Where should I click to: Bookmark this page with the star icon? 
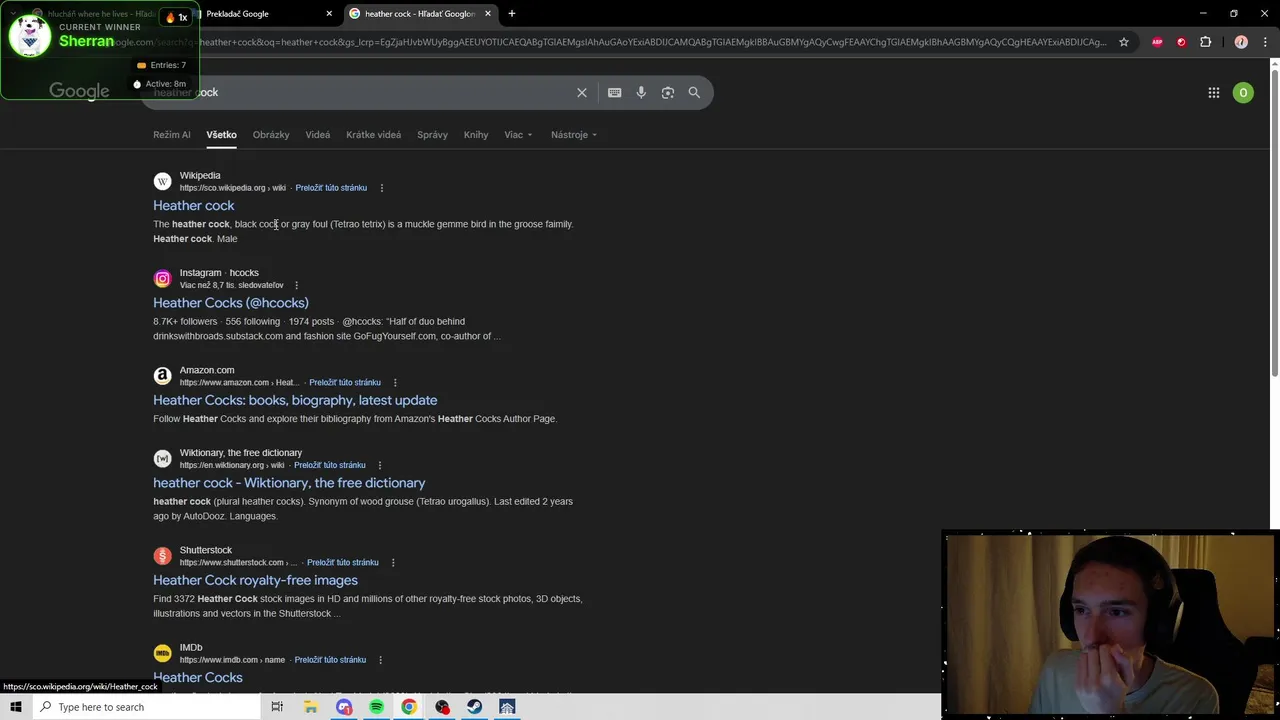coord(1124,42)
